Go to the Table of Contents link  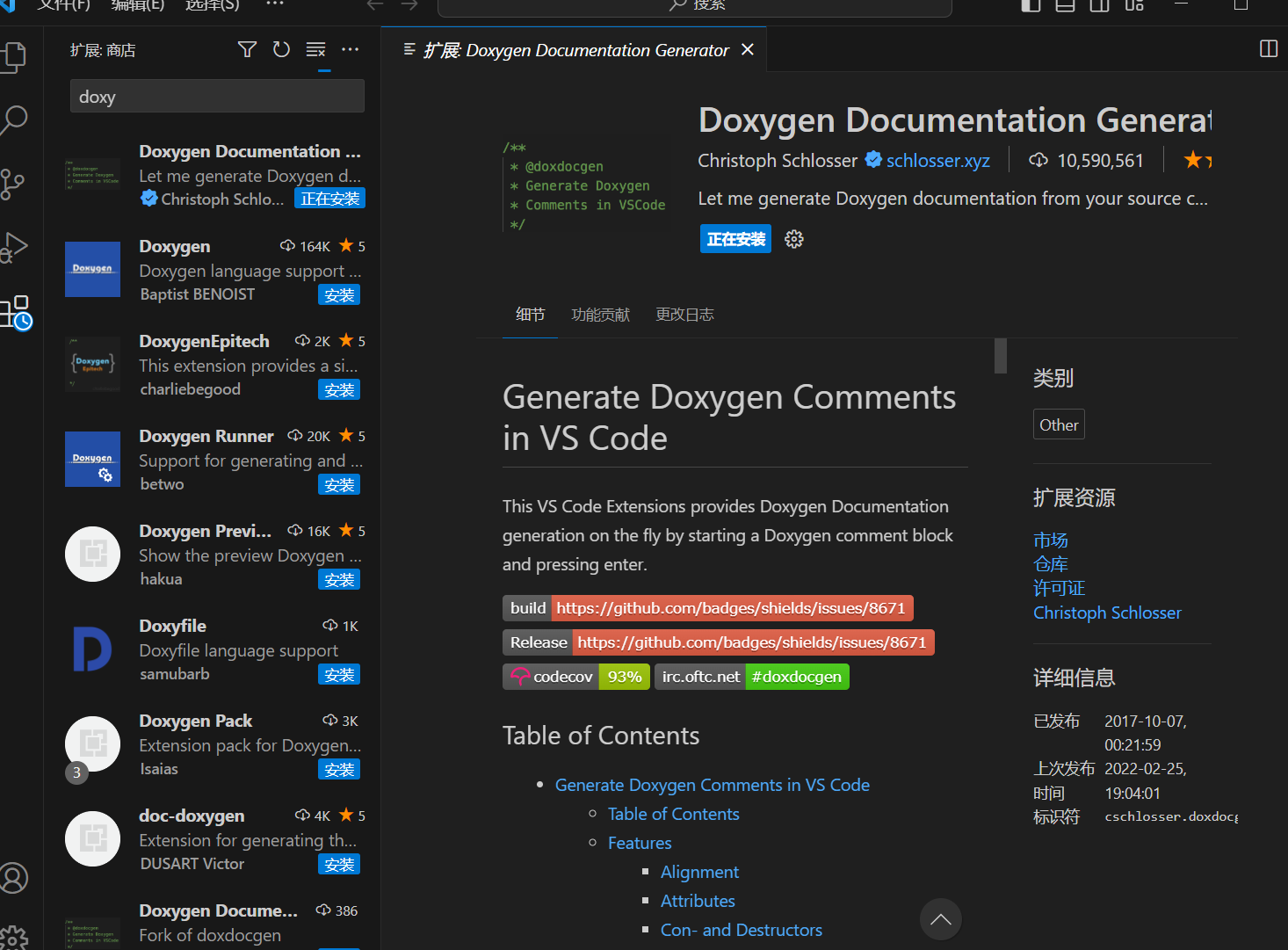674,814
